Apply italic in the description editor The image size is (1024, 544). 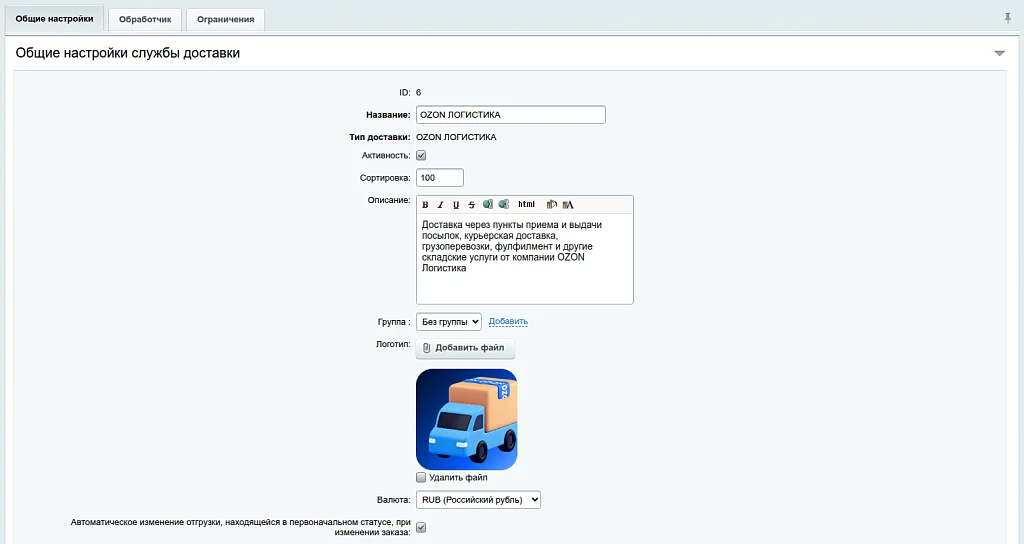(x=440, y=205)
